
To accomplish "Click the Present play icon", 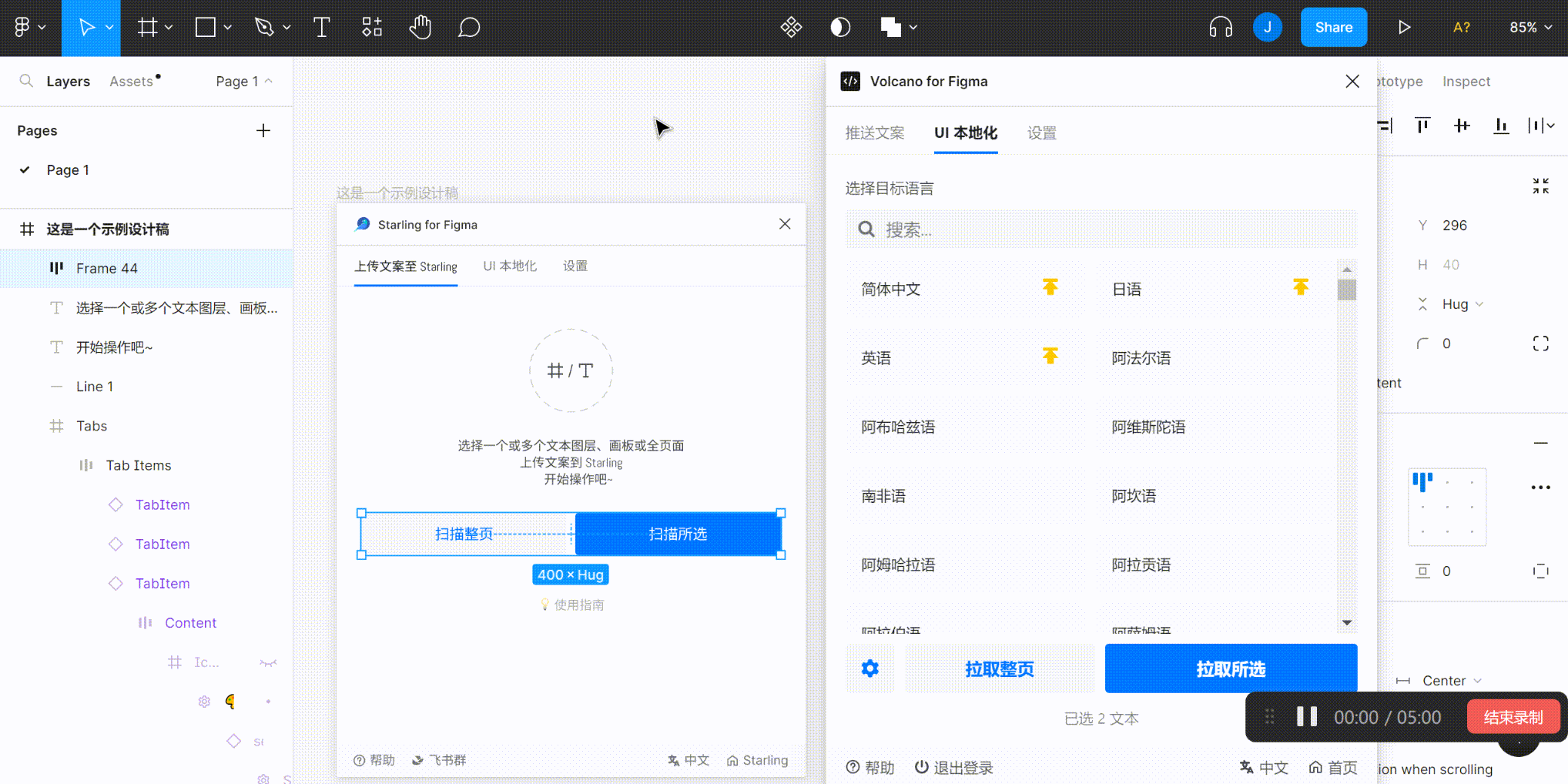I will (x=1404, y=28).
